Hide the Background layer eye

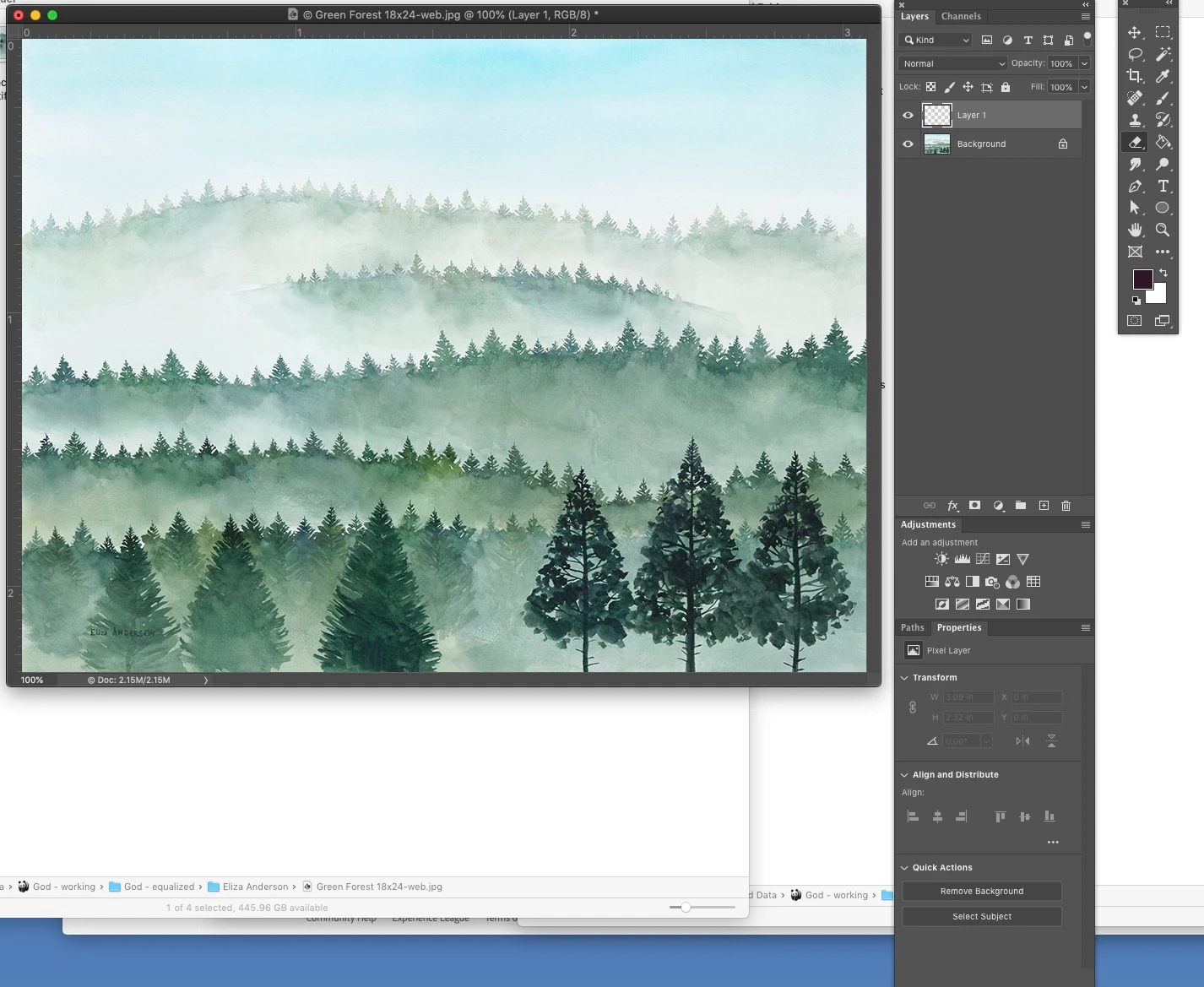(908, 144)
